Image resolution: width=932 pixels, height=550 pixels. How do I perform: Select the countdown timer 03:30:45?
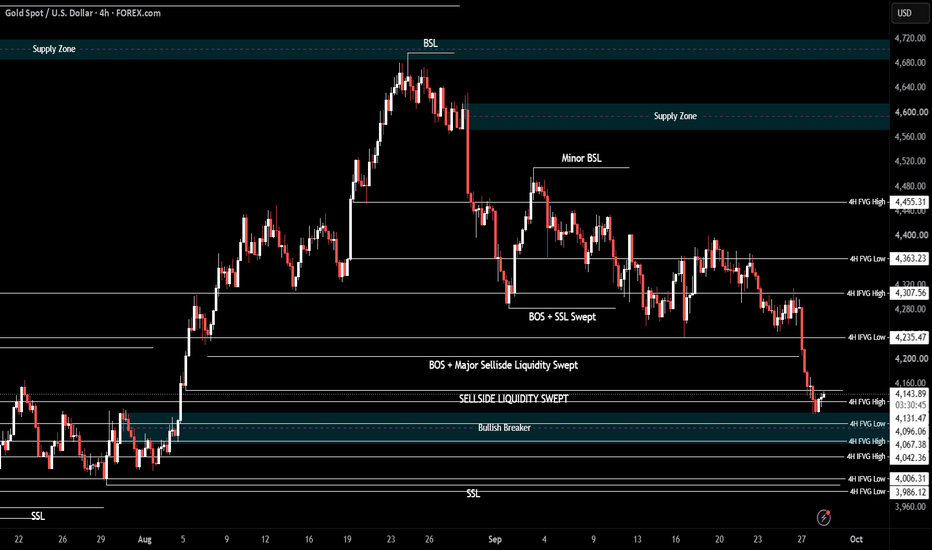(x=911, y=405)
